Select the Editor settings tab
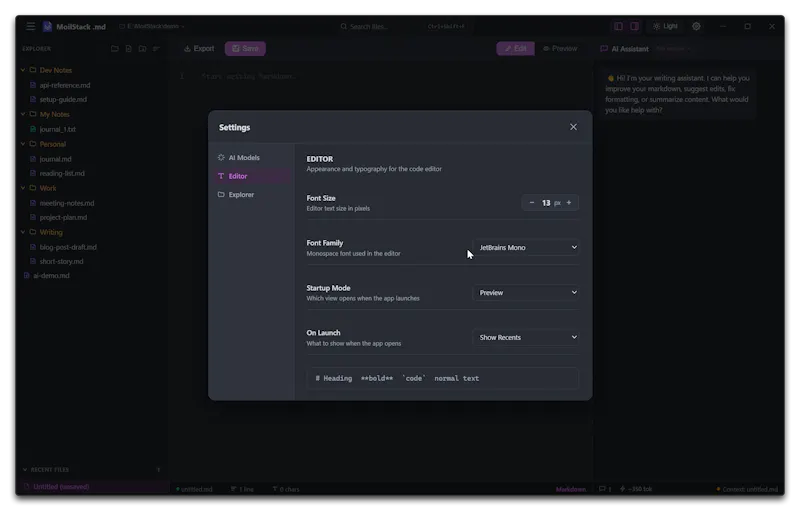Viewport: 800px width, 511px height. coord(252,176)
